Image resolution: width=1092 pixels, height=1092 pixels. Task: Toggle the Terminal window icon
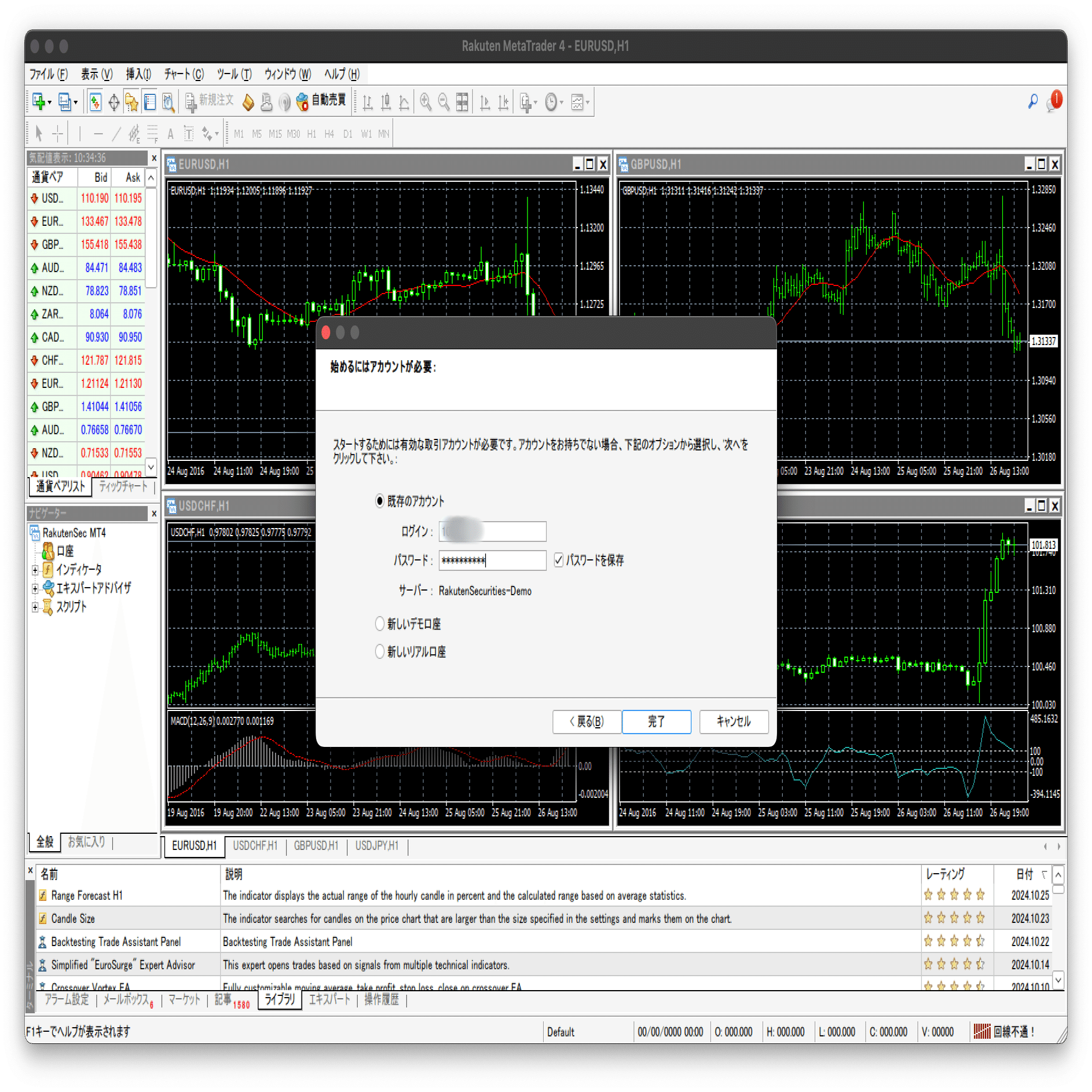tap(150, 102)
